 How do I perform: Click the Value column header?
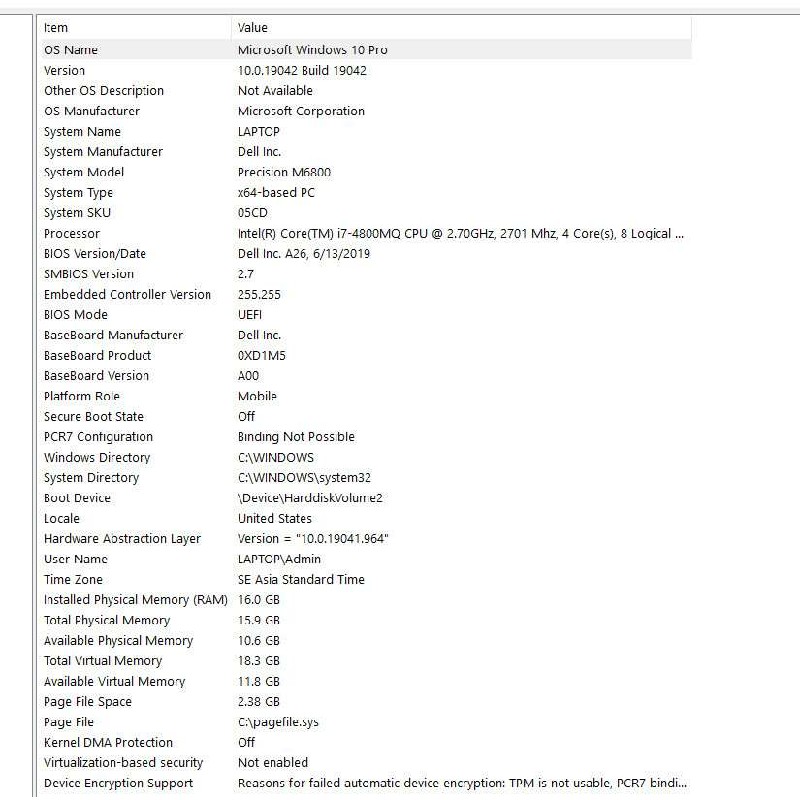click(462, 28)
